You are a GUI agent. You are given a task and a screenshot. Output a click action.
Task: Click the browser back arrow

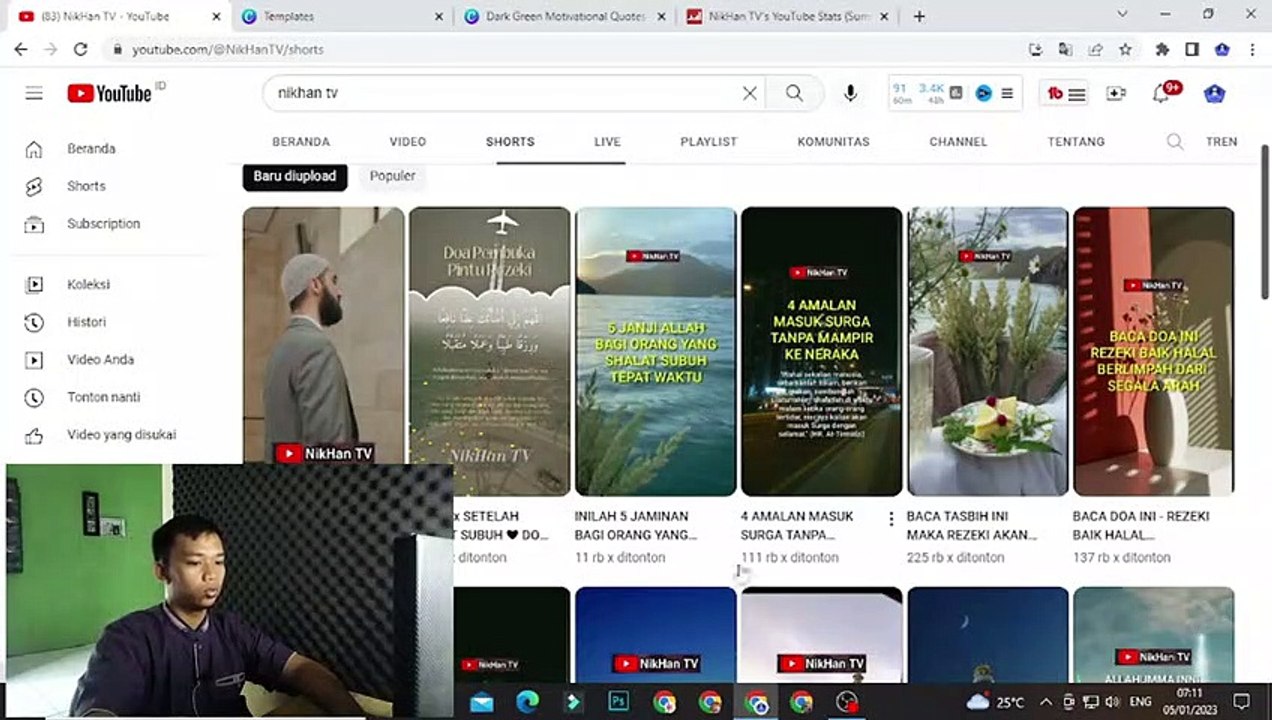point(21,49)
